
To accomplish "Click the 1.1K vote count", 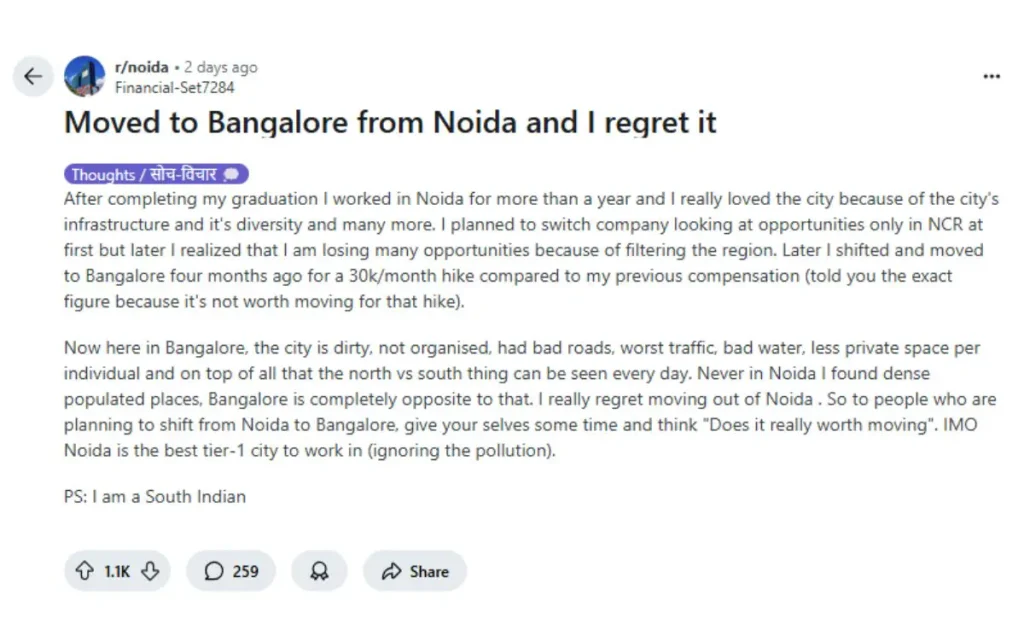I will click(x=117, y=572).
